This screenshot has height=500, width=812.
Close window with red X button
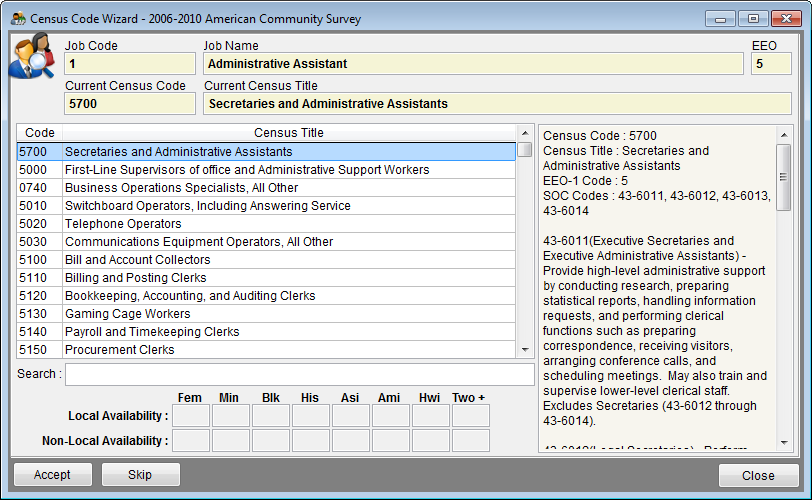786,19
